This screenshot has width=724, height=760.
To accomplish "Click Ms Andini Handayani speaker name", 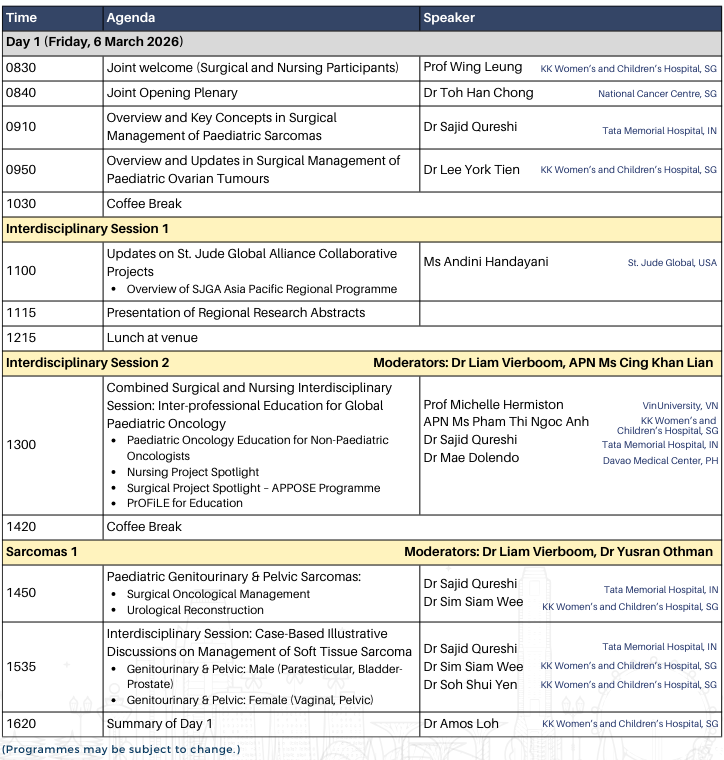I will pyautogui.click(x=486, y=262).
